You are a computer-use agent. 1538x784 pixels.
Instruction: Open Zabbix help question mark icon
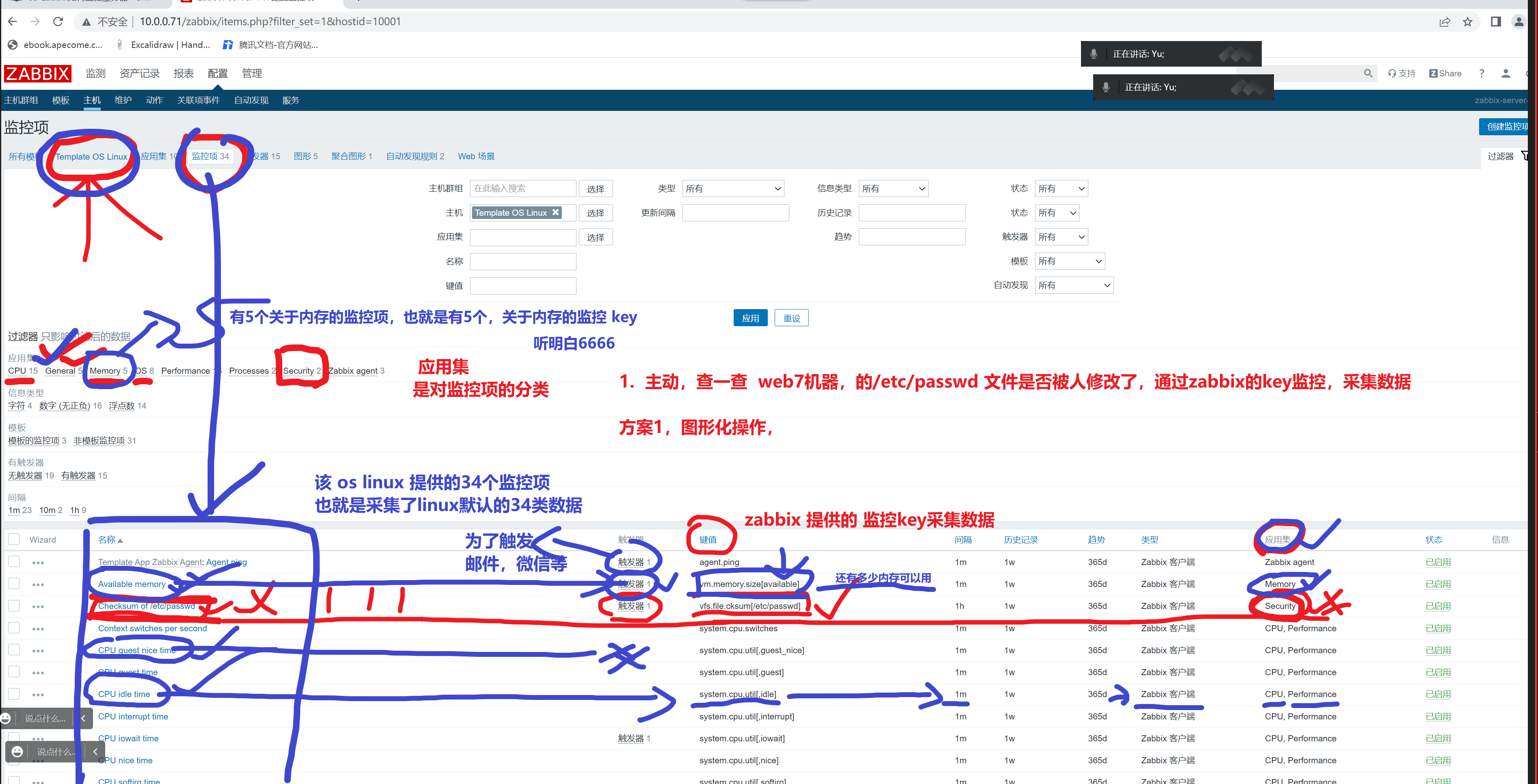pos(1481,74)
